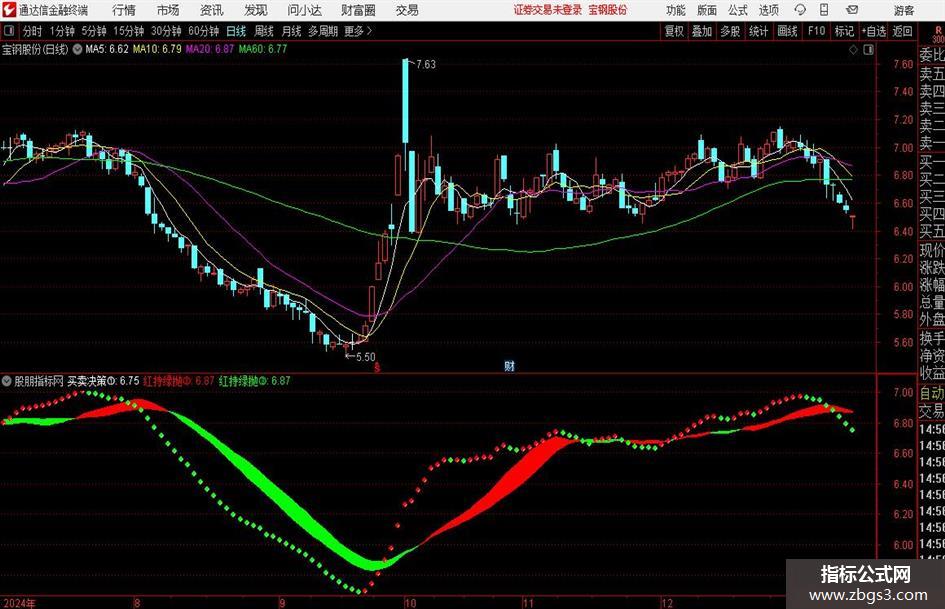The image size is (945, 609).
Task: Add stock via +自选 button
Action: coord(874,31)
